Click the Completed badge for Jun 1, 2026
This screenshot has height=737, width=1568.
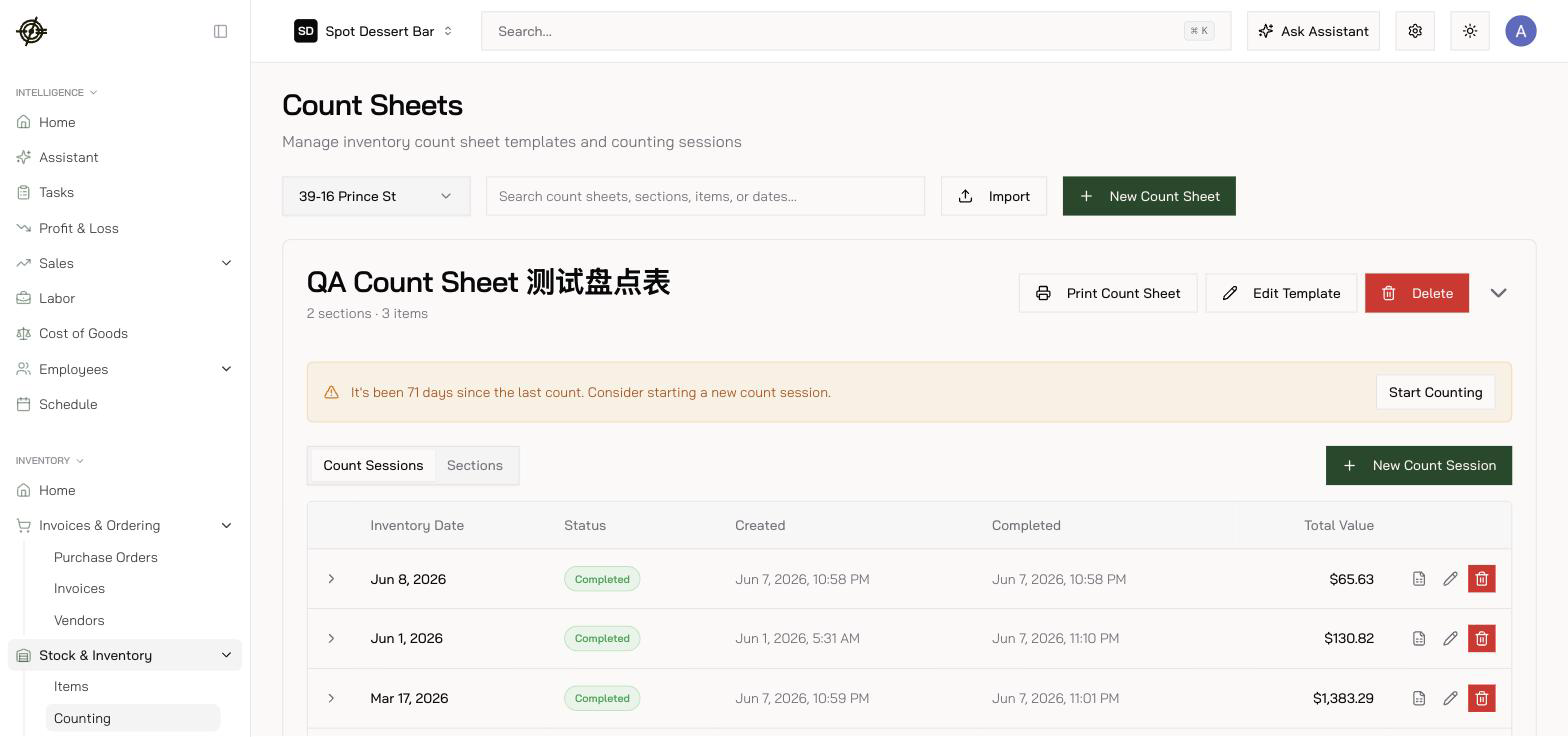(x=602, y=638)
